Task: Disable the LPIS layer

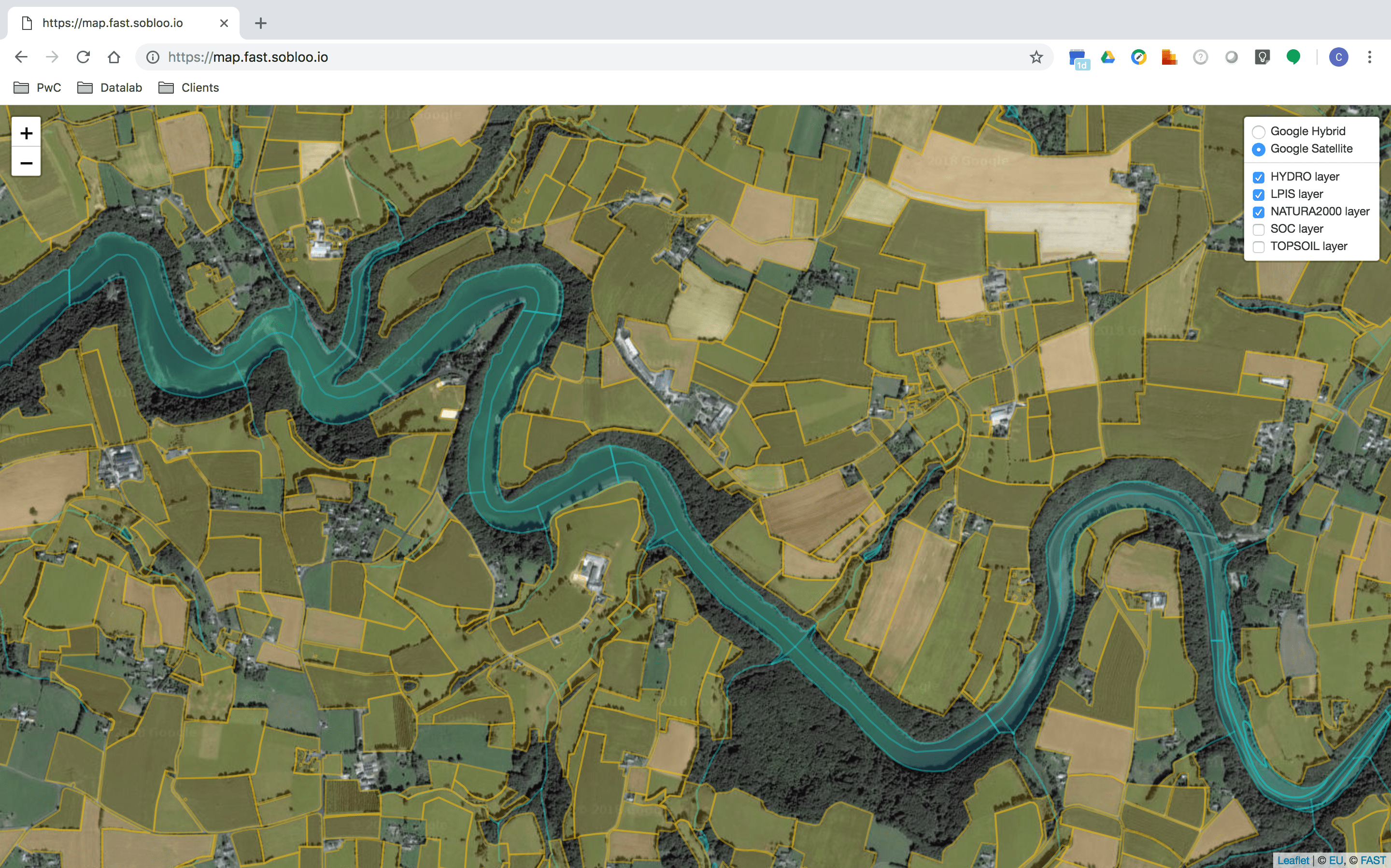Action: [1258, 195]
